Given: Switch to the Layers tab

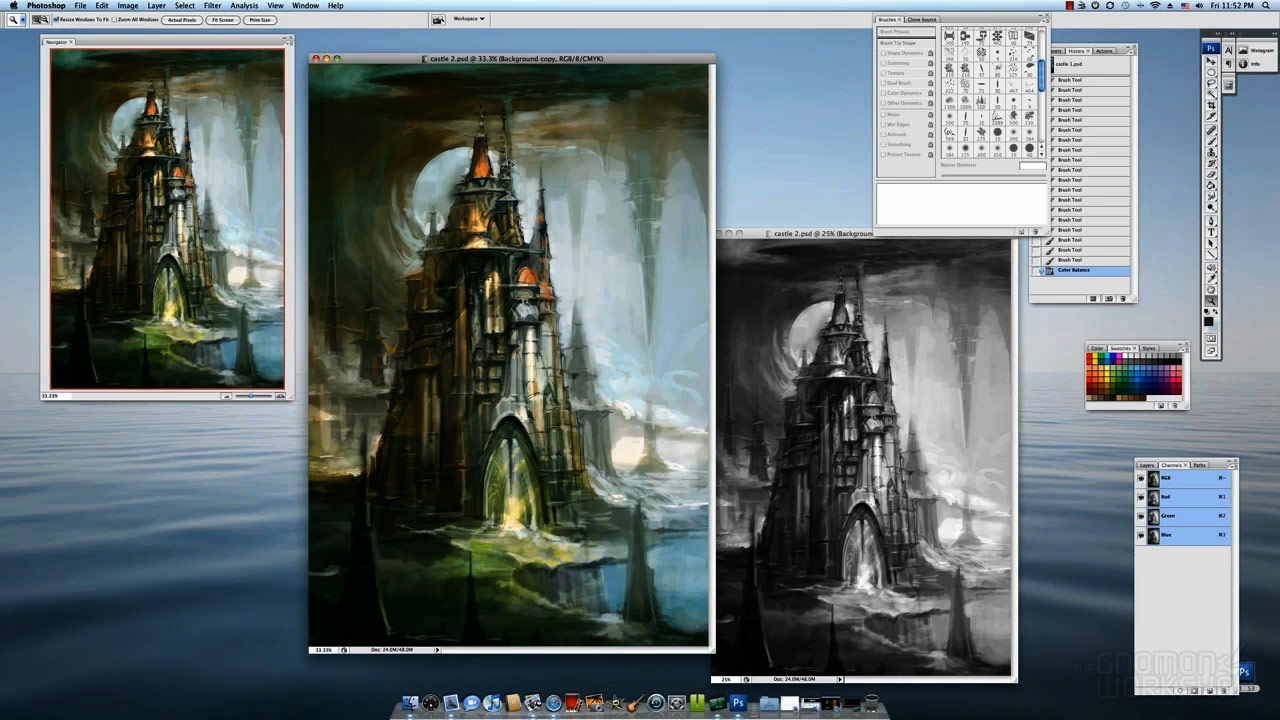Looking at the screenshot, I should click(1147, 465).
